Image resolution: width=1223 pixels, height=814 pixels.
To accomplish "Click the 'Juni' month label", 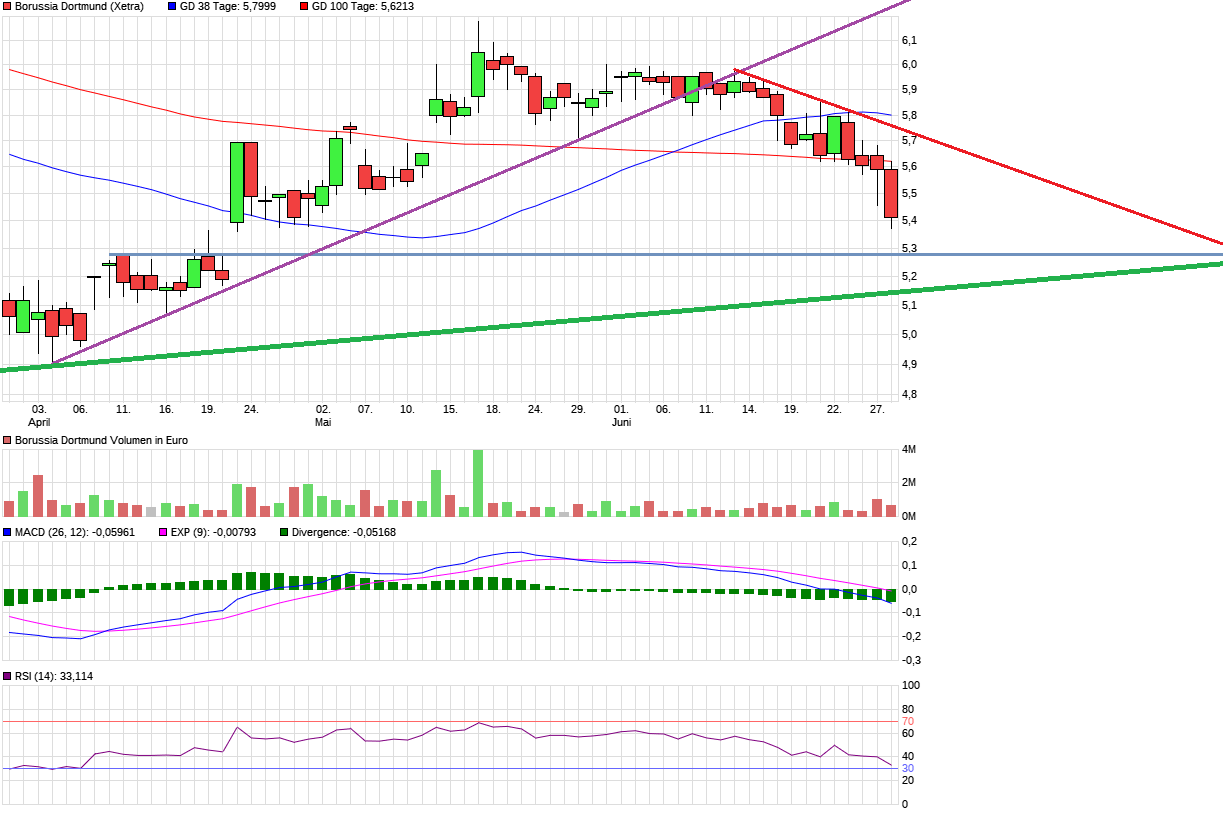I will pyautogui.click(x=621, y=422).
